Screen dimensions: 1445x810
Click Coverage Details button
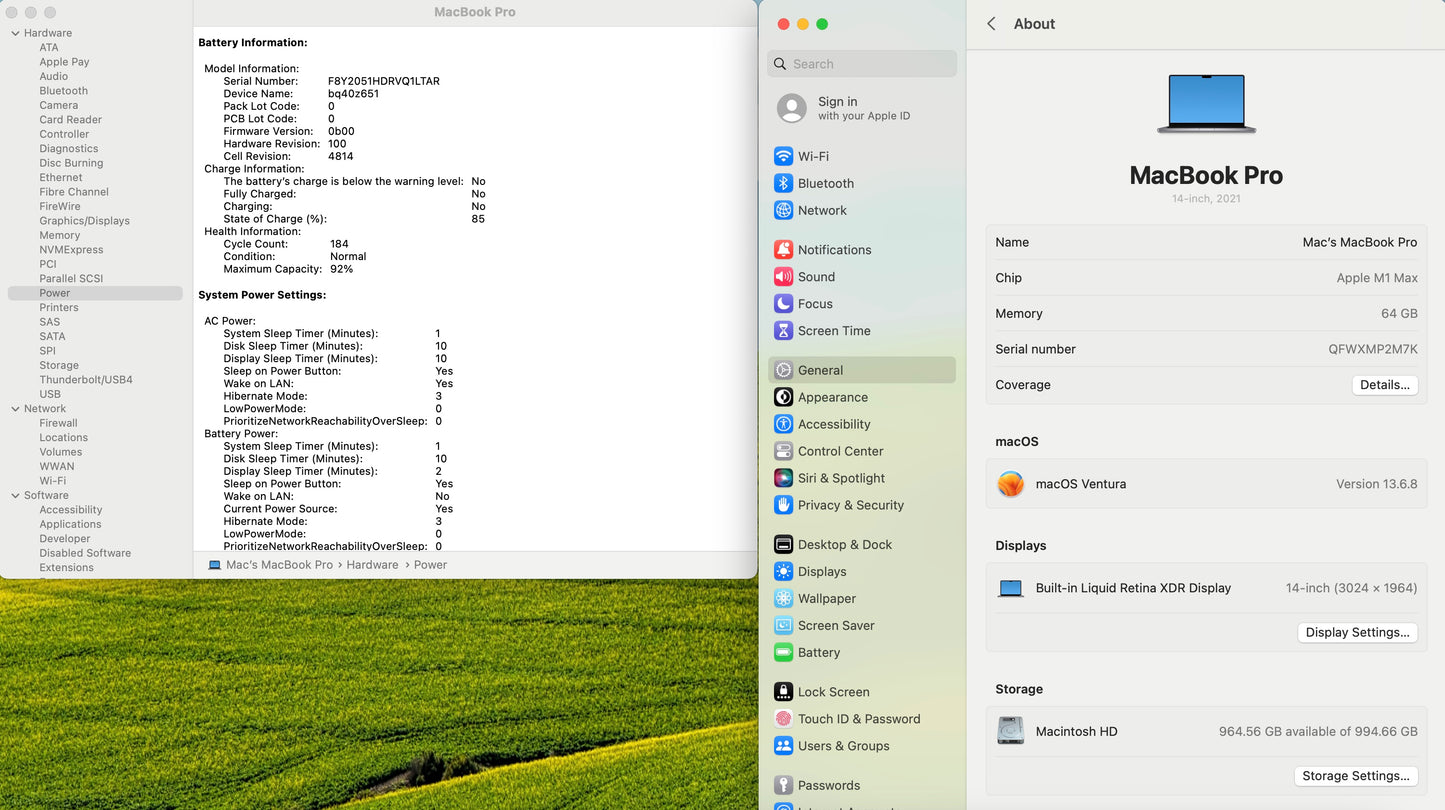(x=1385, y=385)
